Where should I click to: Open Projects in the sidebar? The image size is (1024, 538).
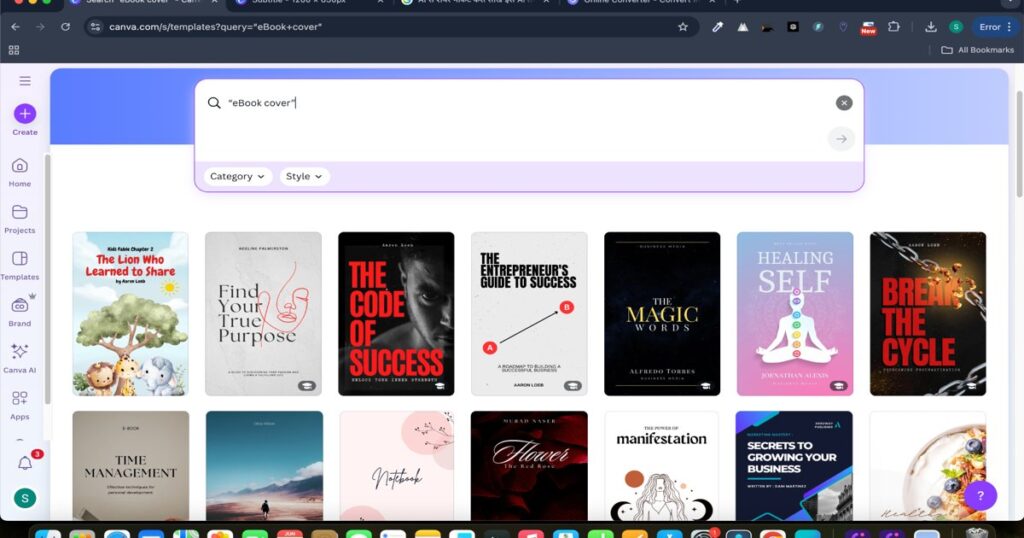(20, 219)
